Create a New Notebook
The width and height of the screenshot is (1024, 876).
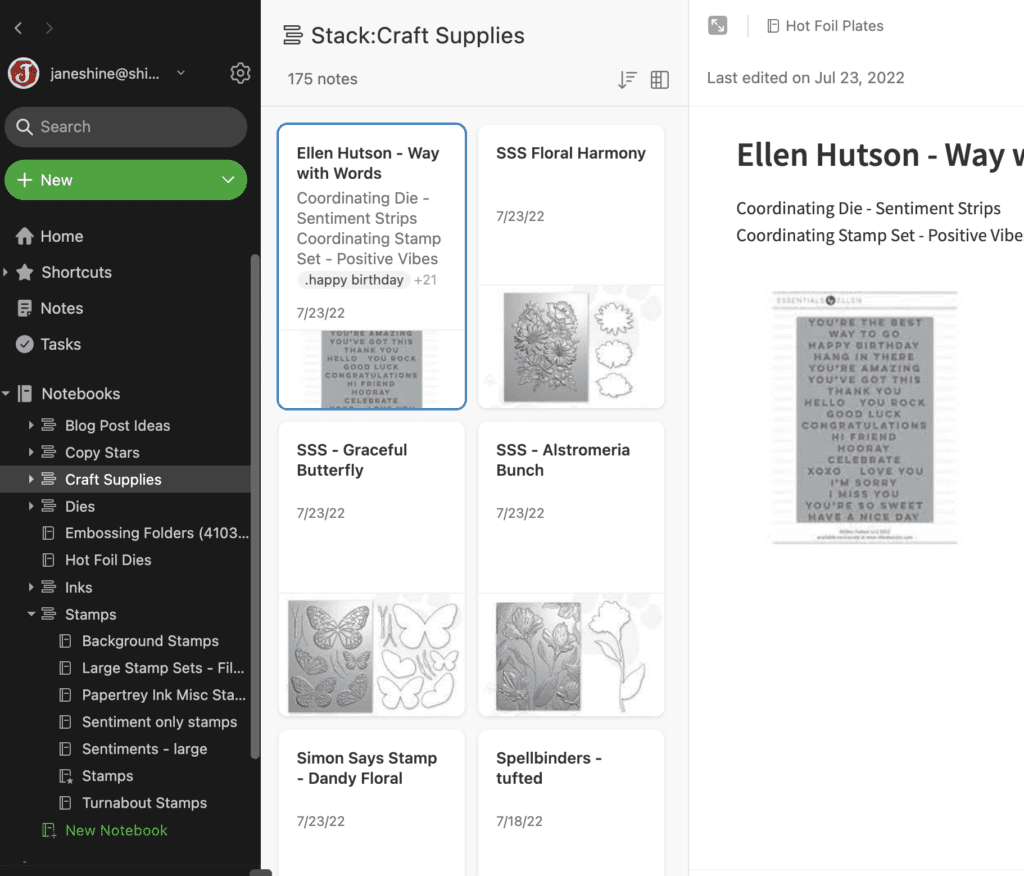[115, 830]
